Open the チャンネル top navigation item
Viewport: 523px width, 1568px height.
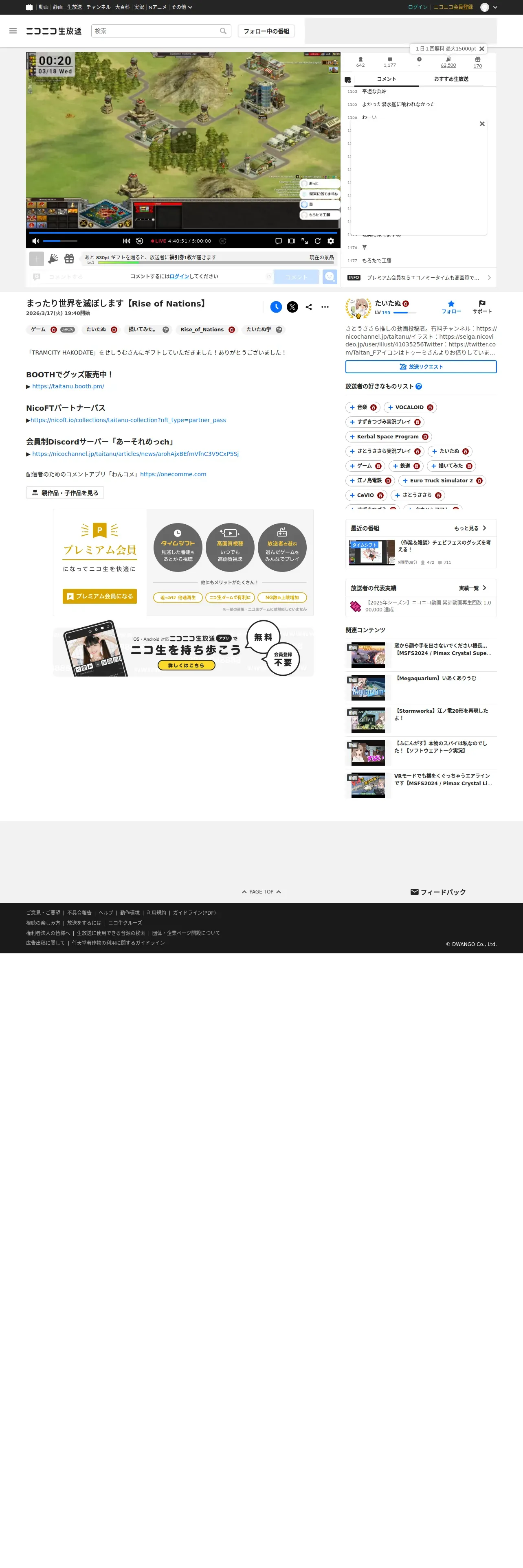click(x=98, y=7)
